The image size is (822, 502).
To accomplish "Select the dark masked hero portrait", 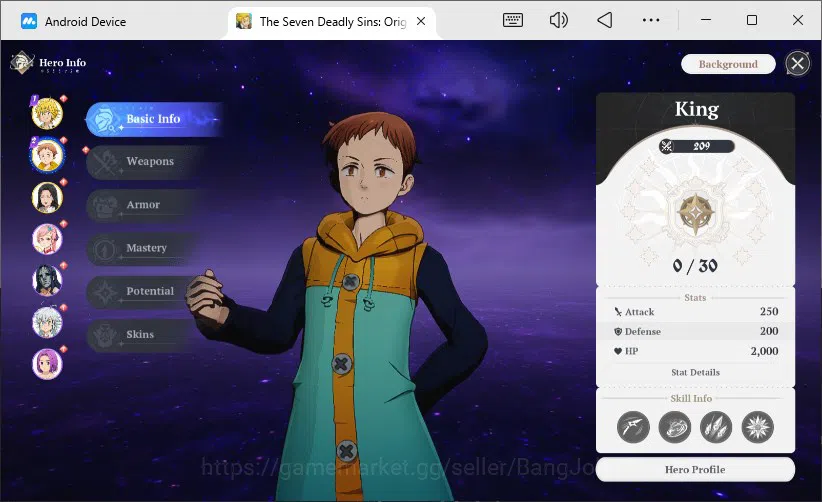I will [47, 280].
